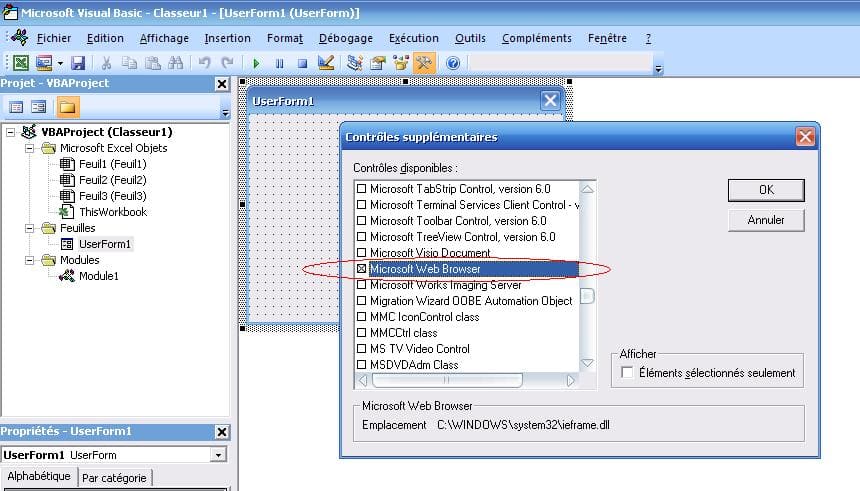The height and width of the screenshot is (491, 860).
Task: Click controls list vertical scroll up arrow
Action: [x=587, y=189]
